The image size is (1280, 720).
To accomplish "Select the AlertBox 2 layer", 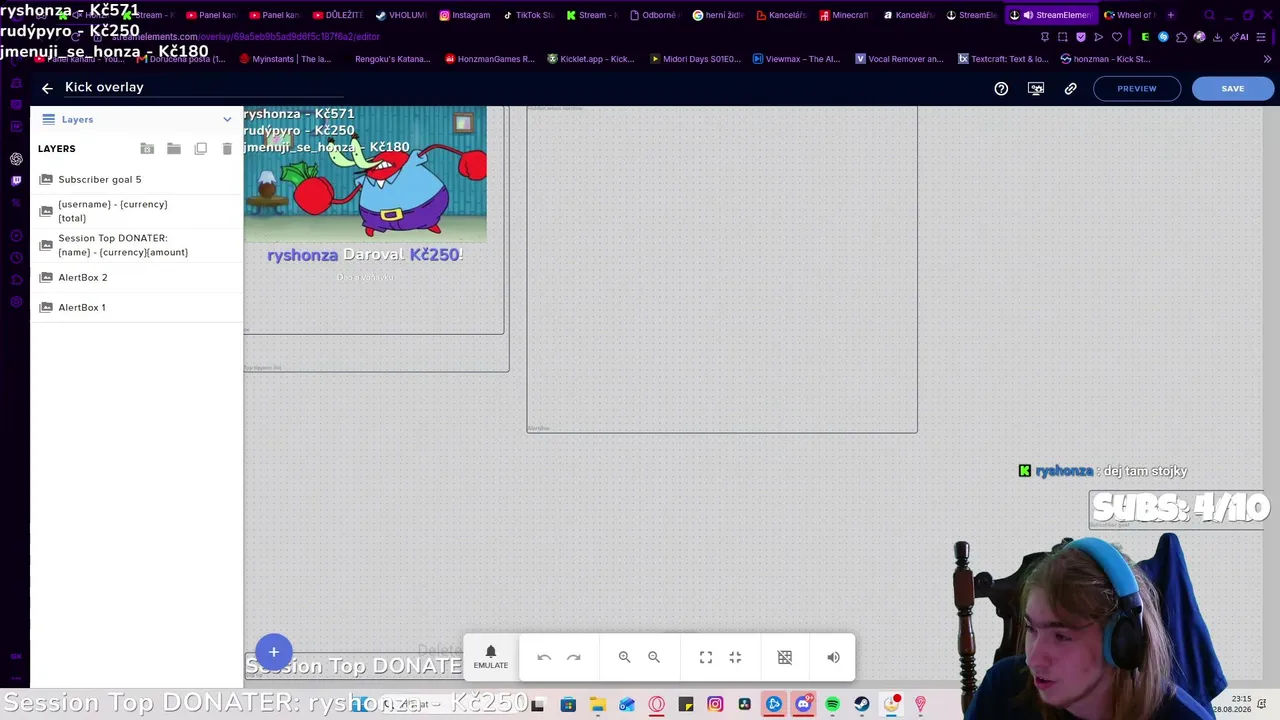I will [x=136, y=277].
